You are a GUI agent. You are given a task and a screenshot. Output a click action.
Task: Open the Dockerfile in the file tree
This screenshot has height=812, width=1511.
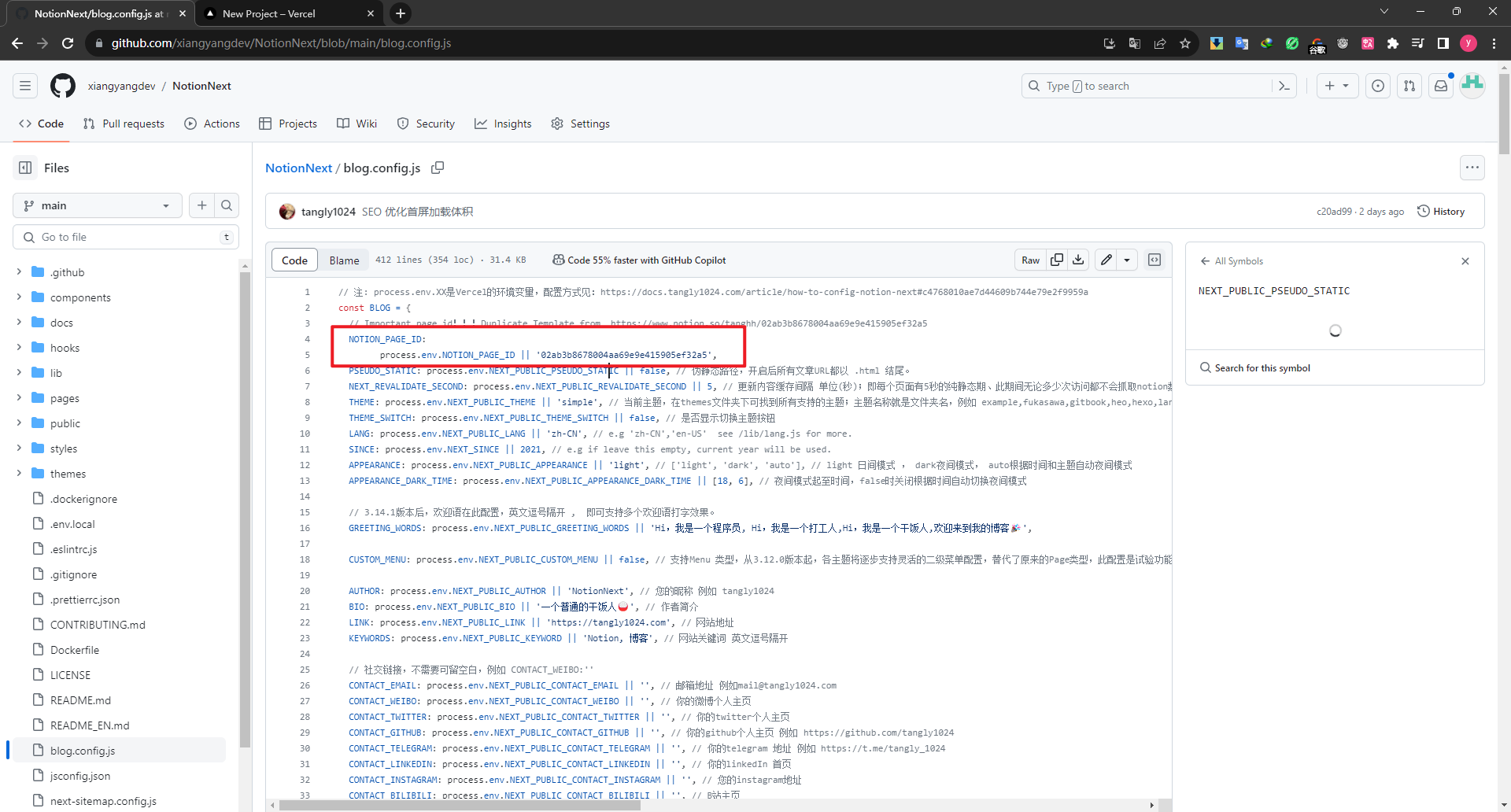pyautogui.click(x=74, y=649)
